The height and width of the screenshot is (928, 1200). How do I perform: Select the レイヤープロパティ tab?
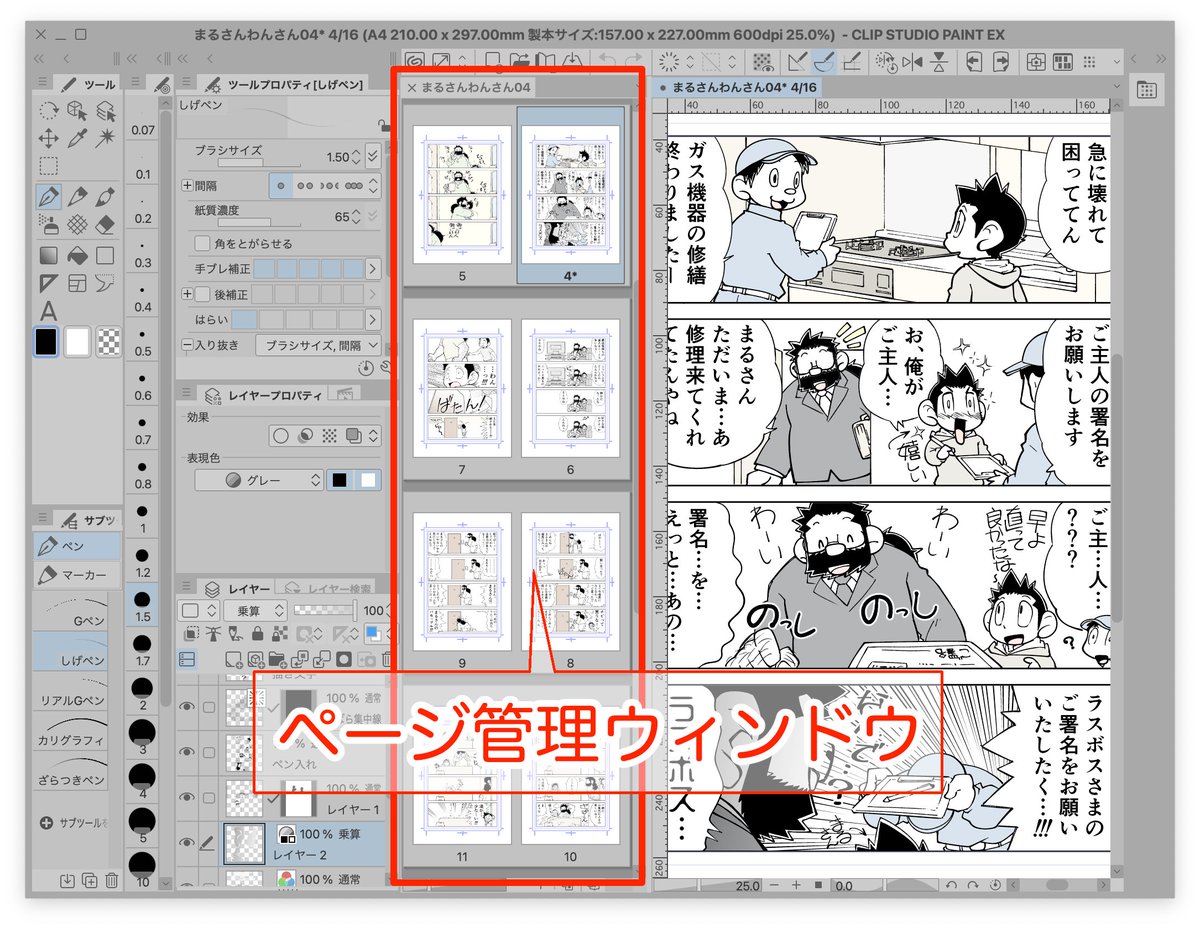(x=263, y=396)
